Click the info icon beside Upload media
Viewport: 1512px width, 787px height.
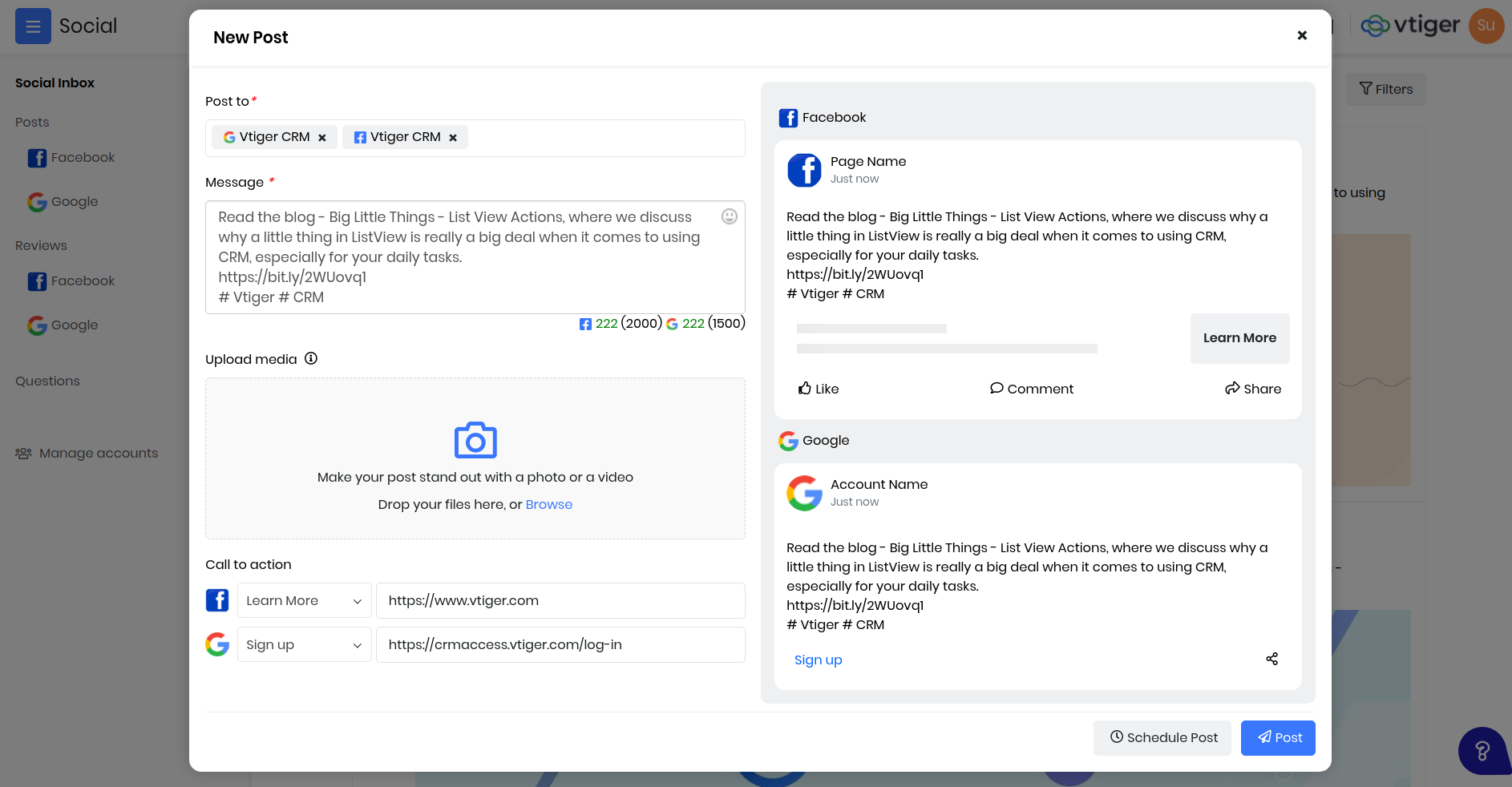(311, 358)
